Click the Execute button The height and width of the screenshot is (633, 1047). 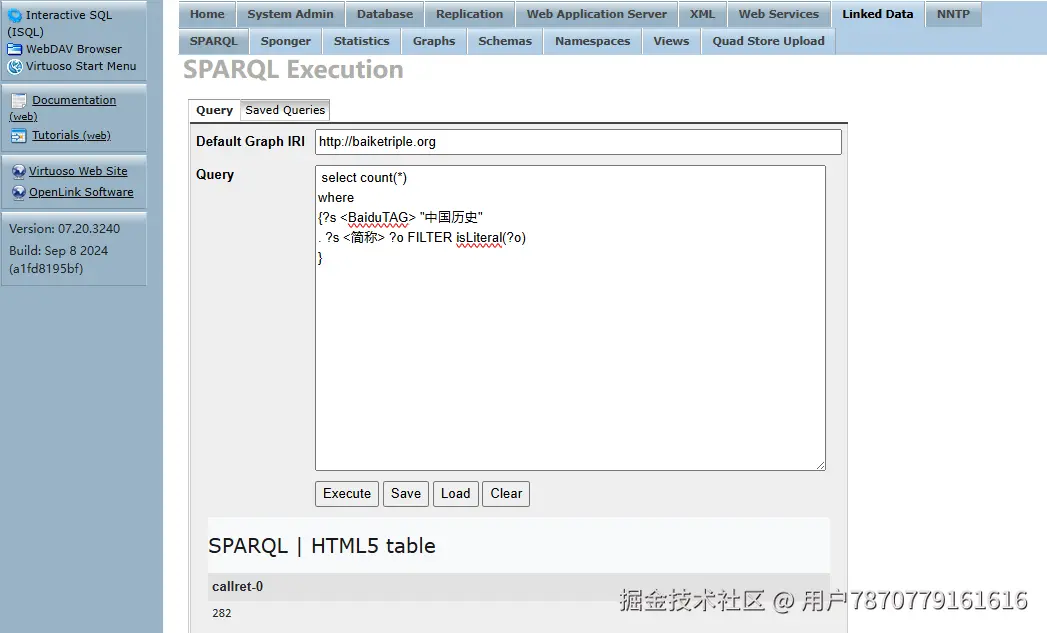347,493
